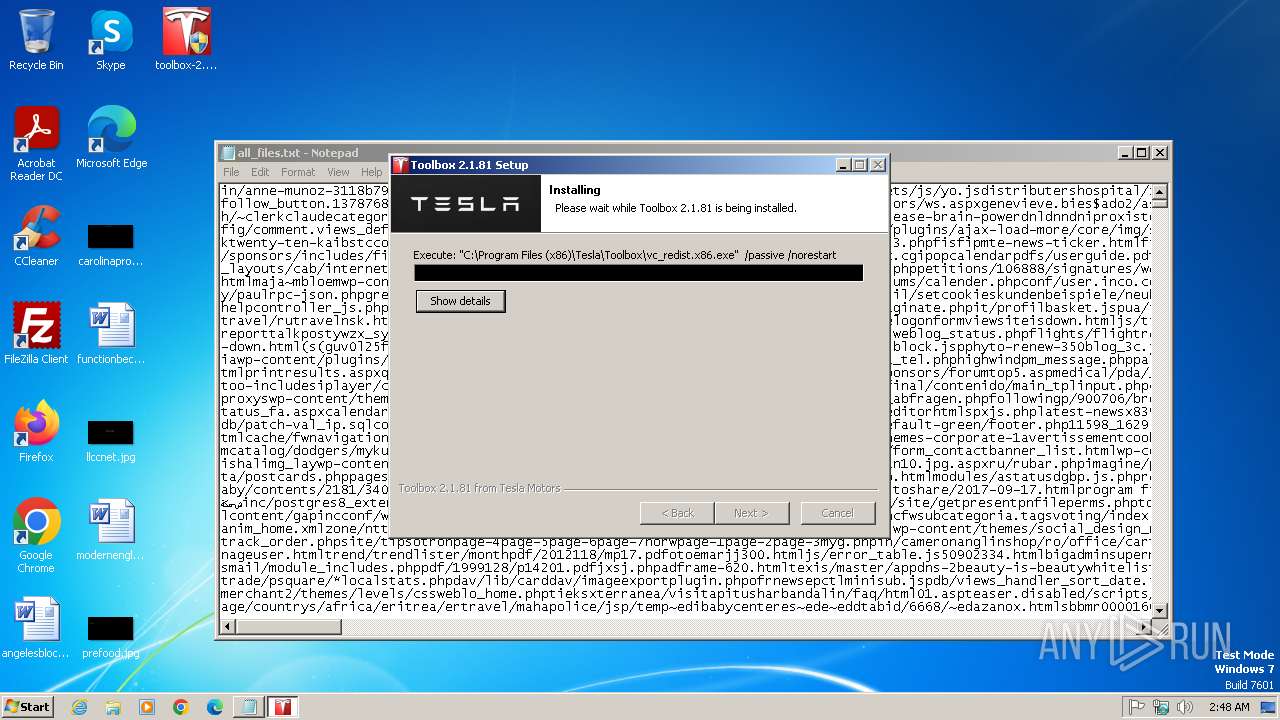This screenshot has width=1280, height=720.
Task: Switch to Notepad taskbar item
Action: click(x=248, y=707)
